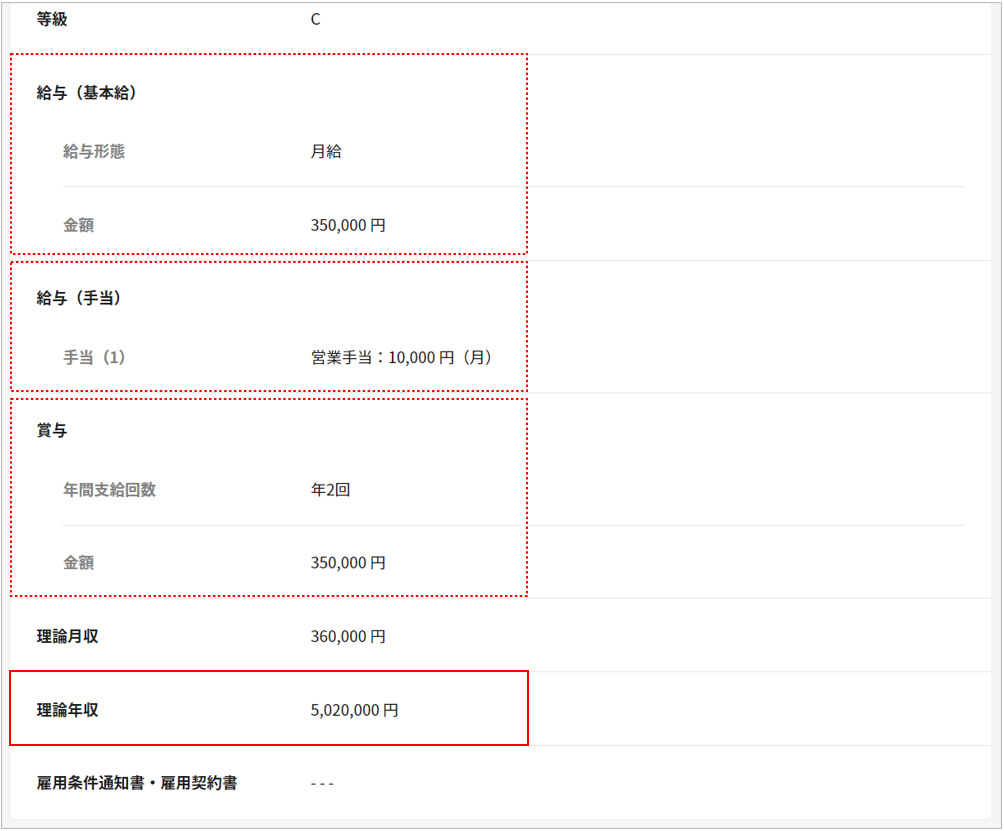Click the 雇用条件通知書・雇用契約書 label
The width and height of the screenshot is (1004, 831).
137,783
